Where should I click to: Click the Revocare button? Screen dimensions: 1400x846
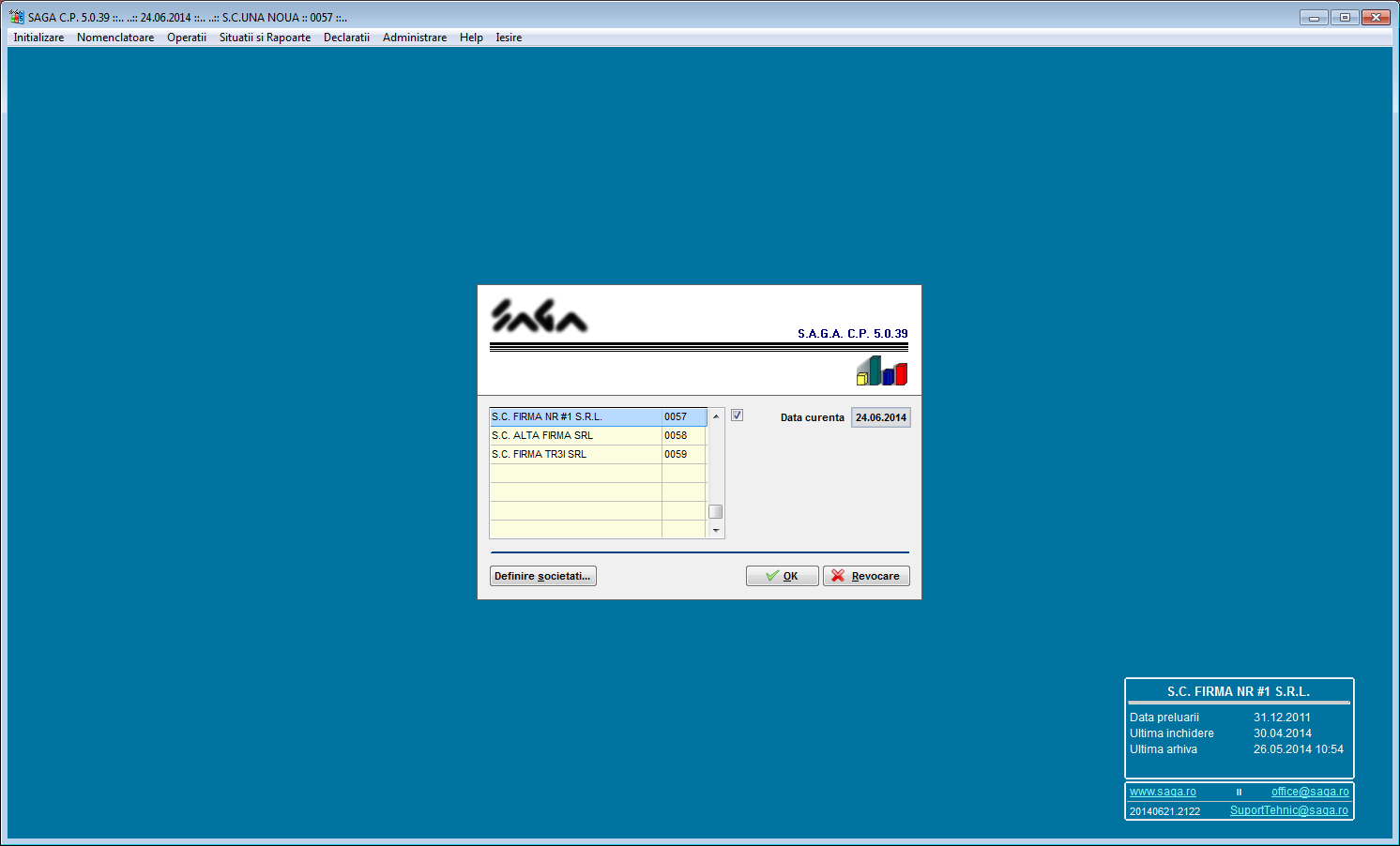[866, 576]
